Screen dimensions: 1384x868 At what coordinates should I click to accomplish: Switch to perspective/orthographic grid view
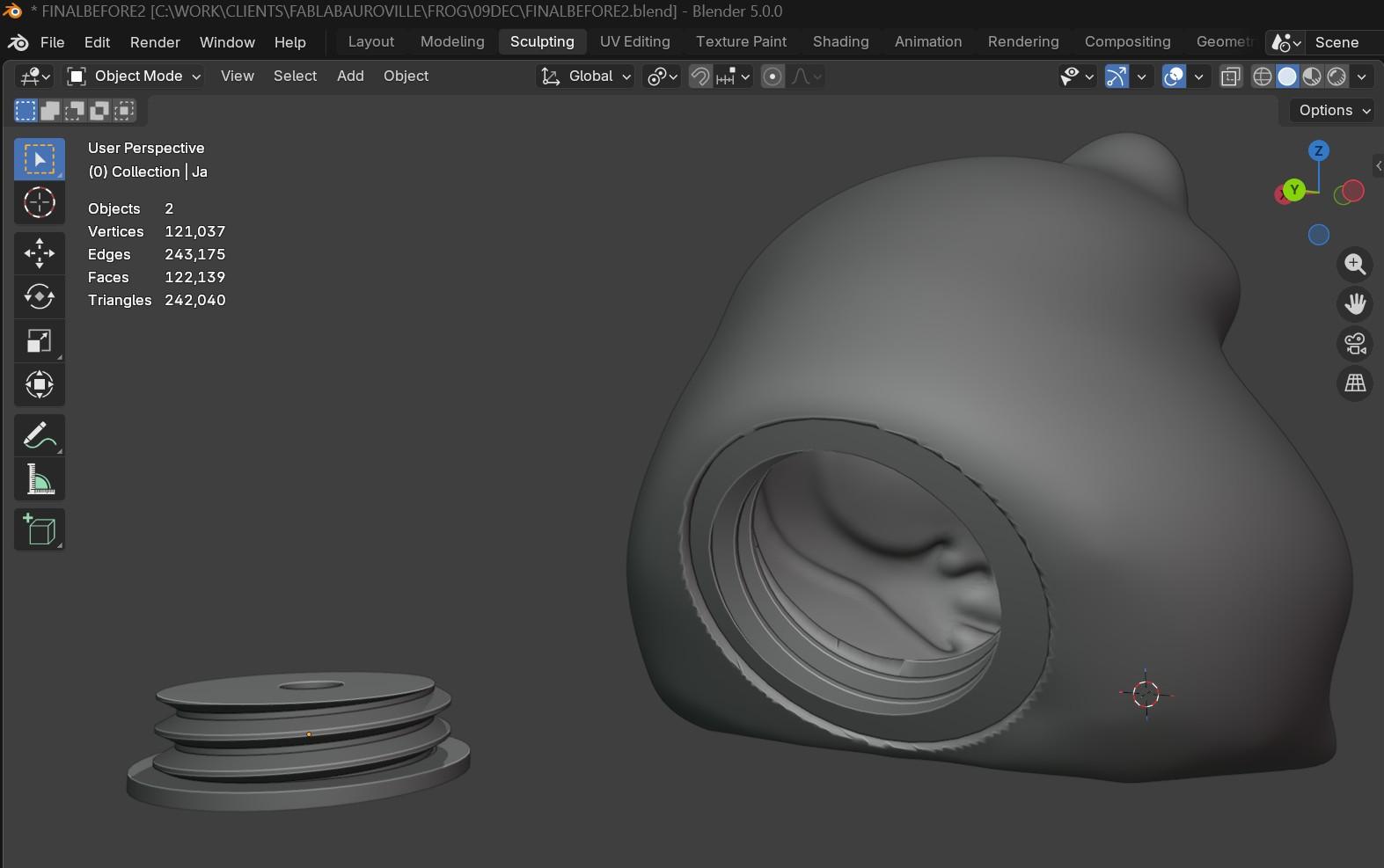1355,383
